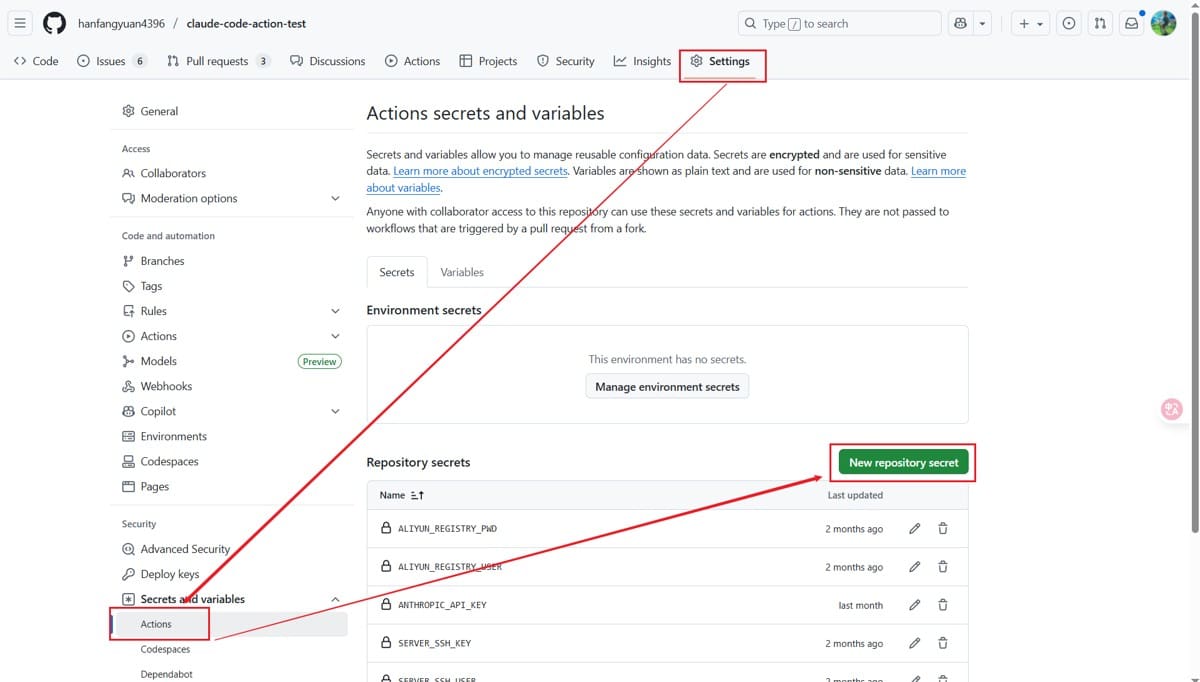
Task: Open the Settings tab
Action: (720, 61)
